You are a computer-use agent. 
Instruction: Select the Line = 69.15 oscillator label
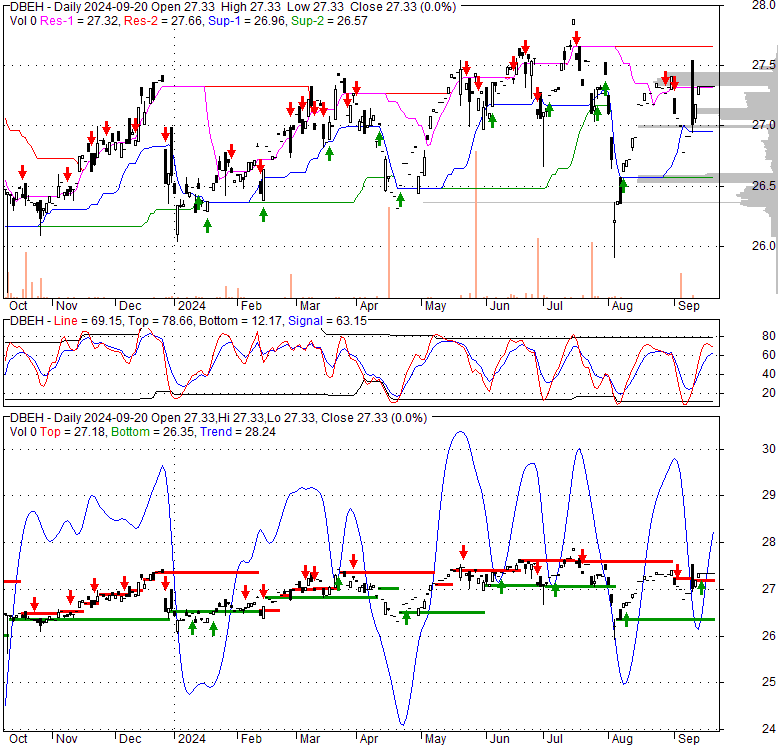coord(88,321)
